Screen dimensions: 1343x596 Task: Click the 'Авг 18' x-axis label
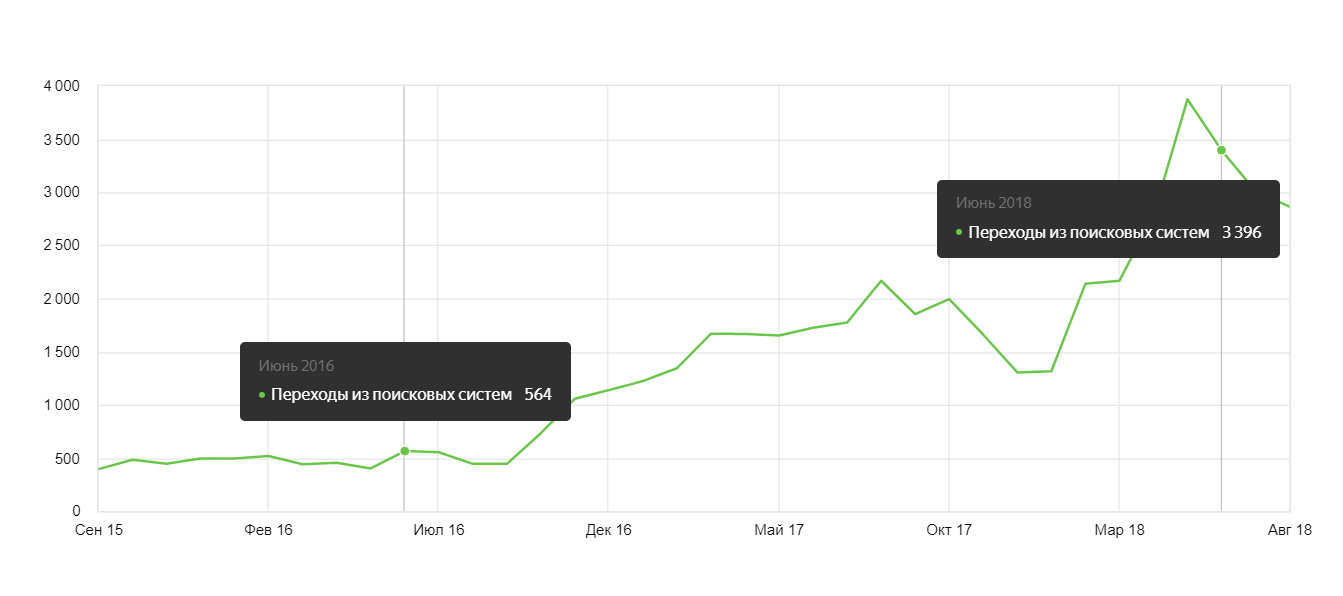click(1289, 530)
